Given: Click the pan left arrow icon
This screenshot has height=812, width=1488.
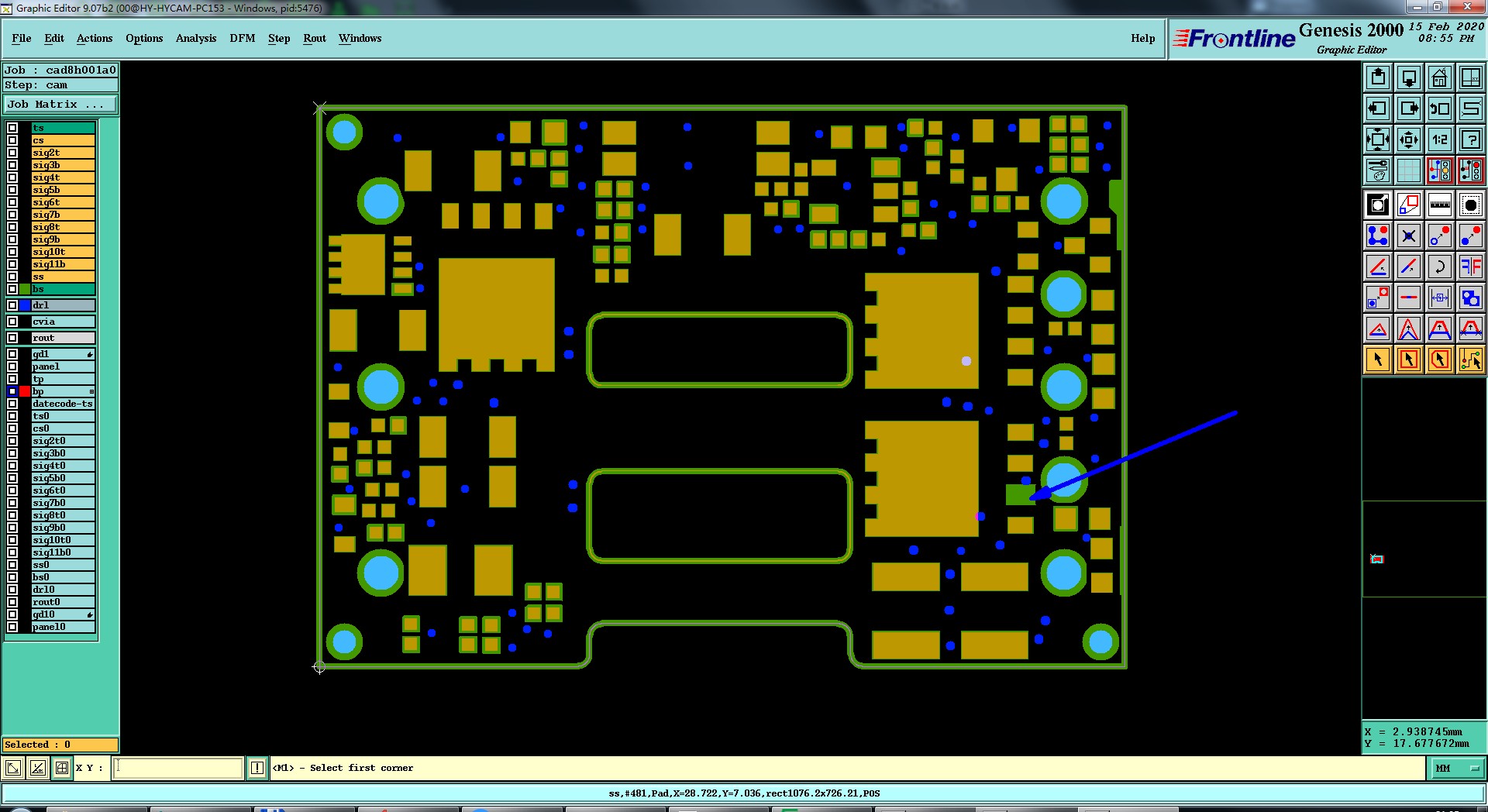Looking at the screenshot, I should click(1378, 108).
